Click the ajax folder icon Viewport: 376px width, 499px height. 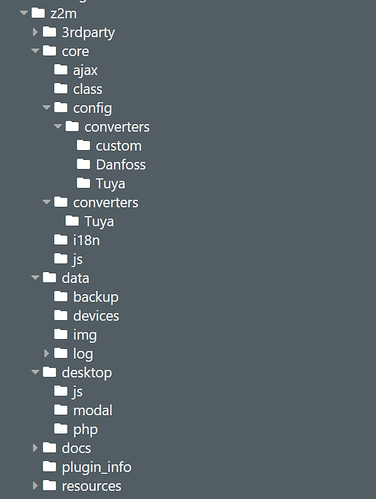61,69
